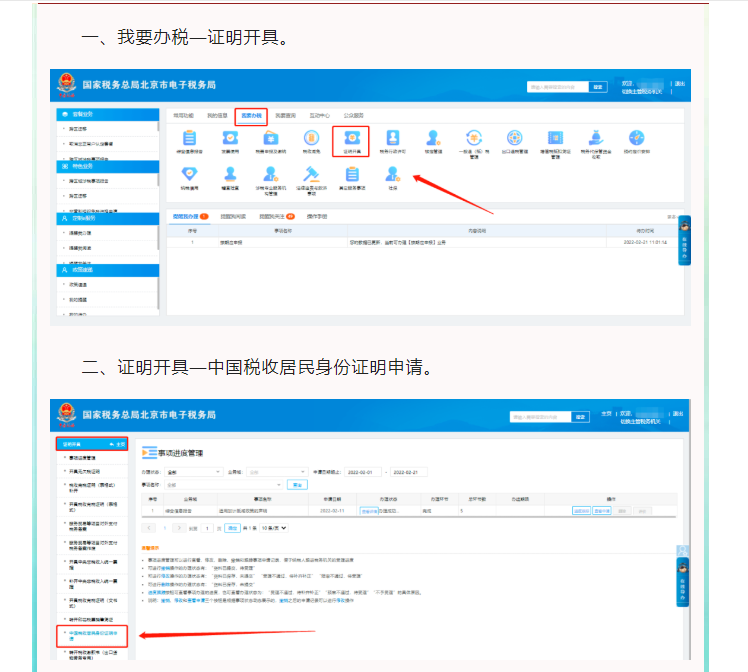748x672 pixels.
Task: Open 税务行政许可 ID badge icon
Action: tap(393, 138)
